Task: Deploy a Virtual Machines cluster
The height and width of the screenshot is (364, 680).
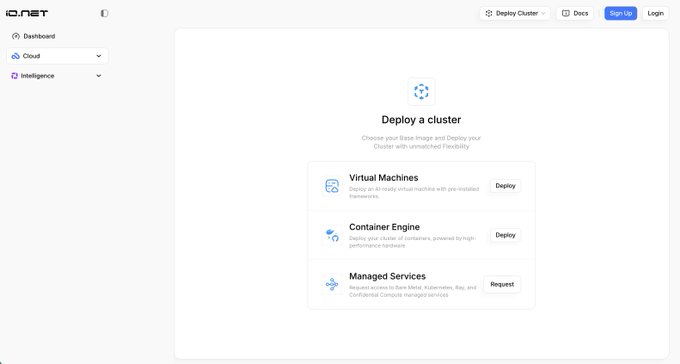Action: click(505, 186)
